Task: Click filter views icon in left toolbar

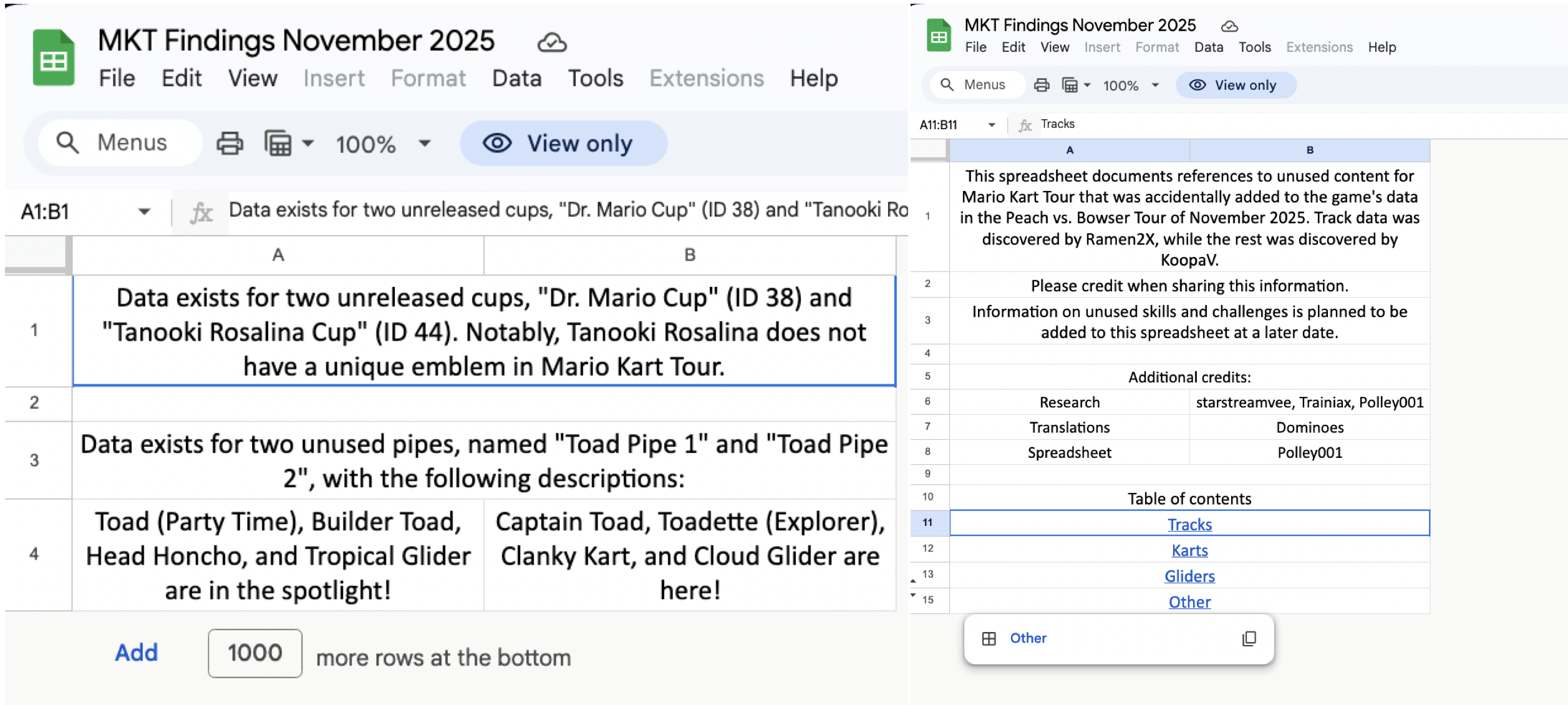Action: tap(278, 143)
